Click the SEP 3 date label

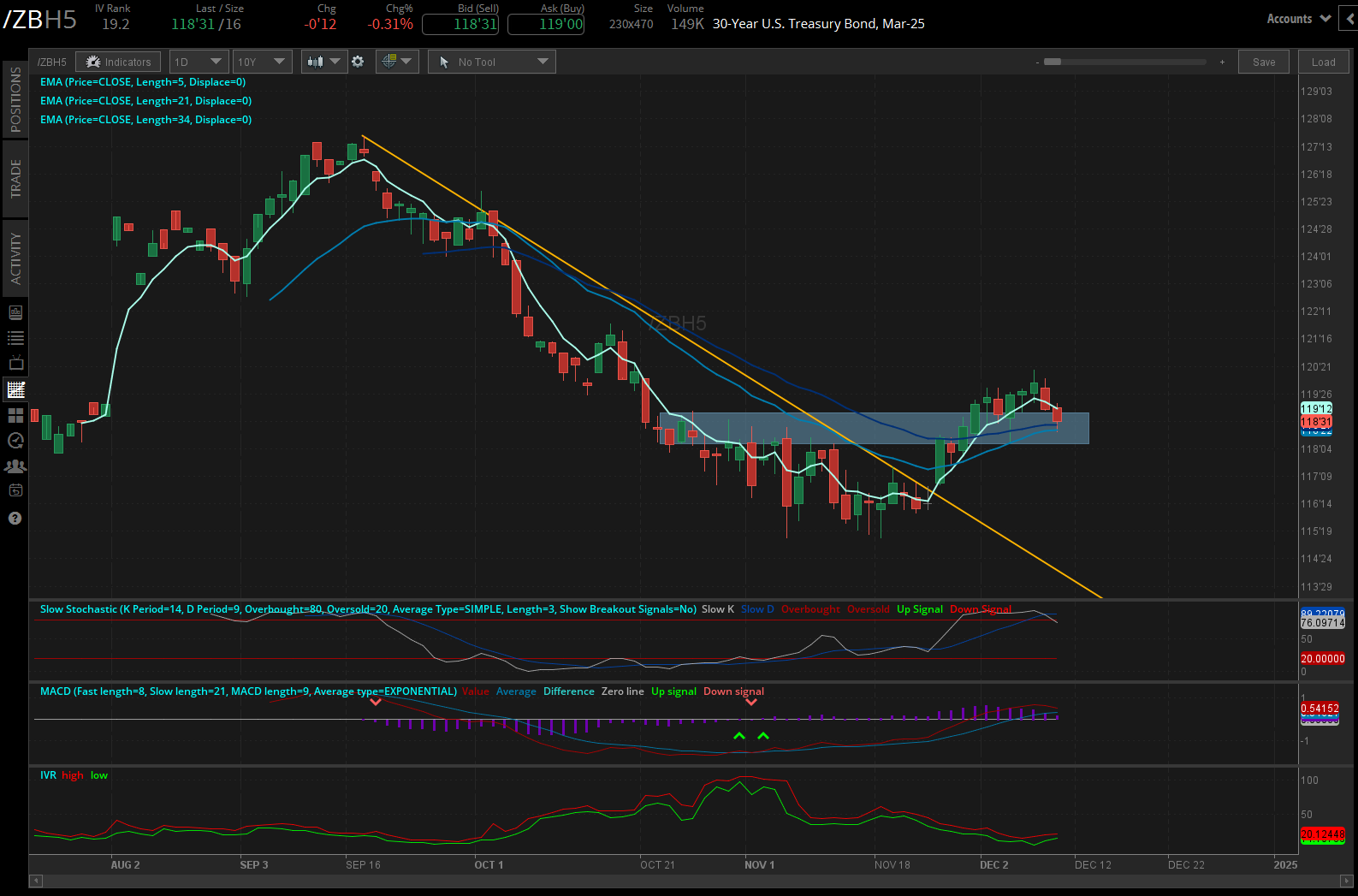pyautogui.click(x=253, y=864)
